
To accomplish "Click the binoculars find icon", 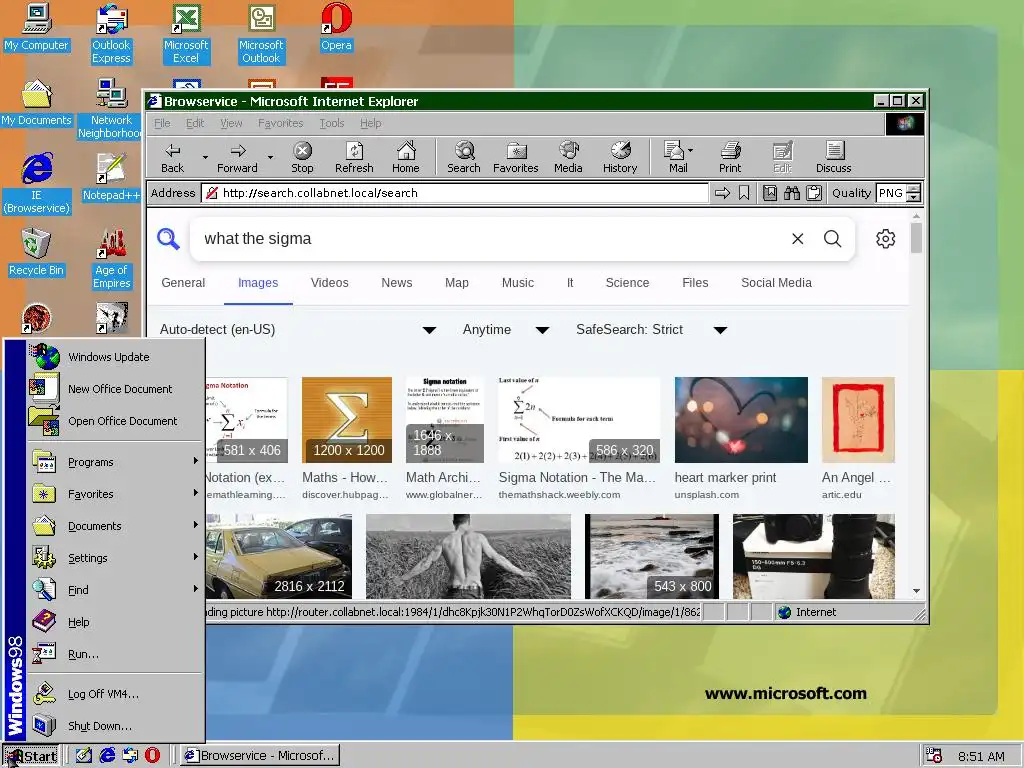I will point(792,193).
